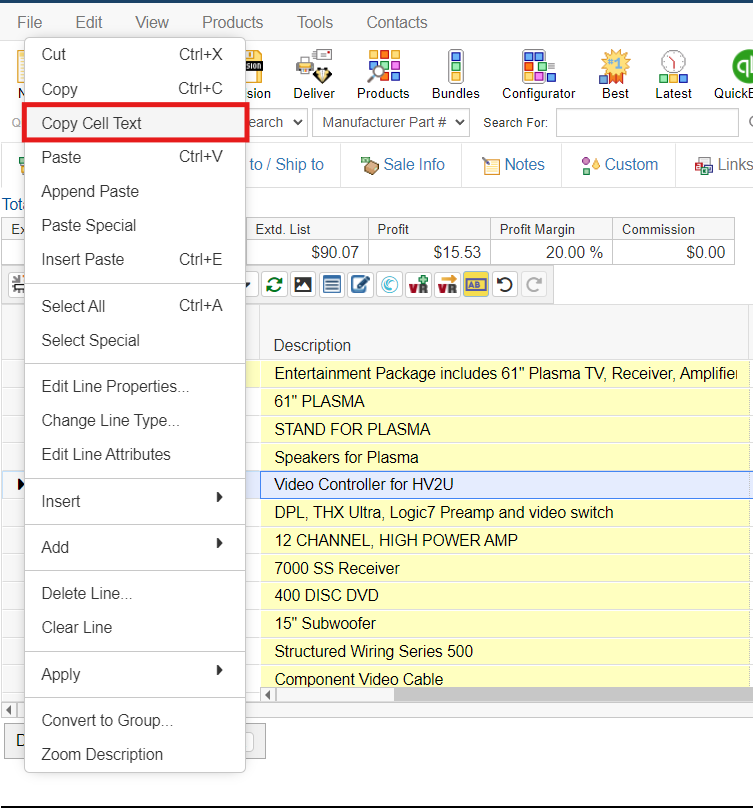Viewport: 753px width, 808px height.
Task: Click the Deliver toolbar icon
Action: [313, 75]
